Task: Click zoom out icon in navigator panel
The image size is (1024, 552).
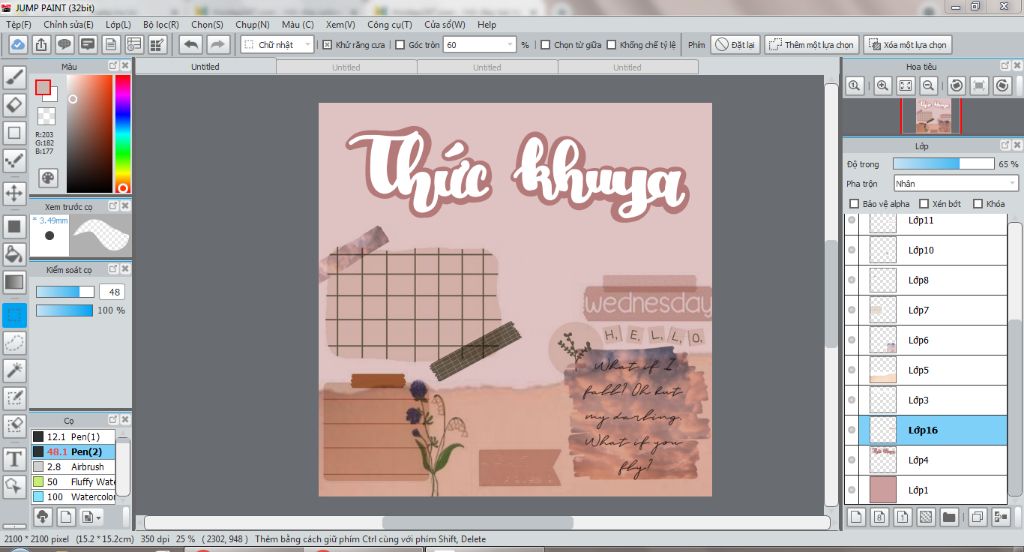Action: pos(928,86)
